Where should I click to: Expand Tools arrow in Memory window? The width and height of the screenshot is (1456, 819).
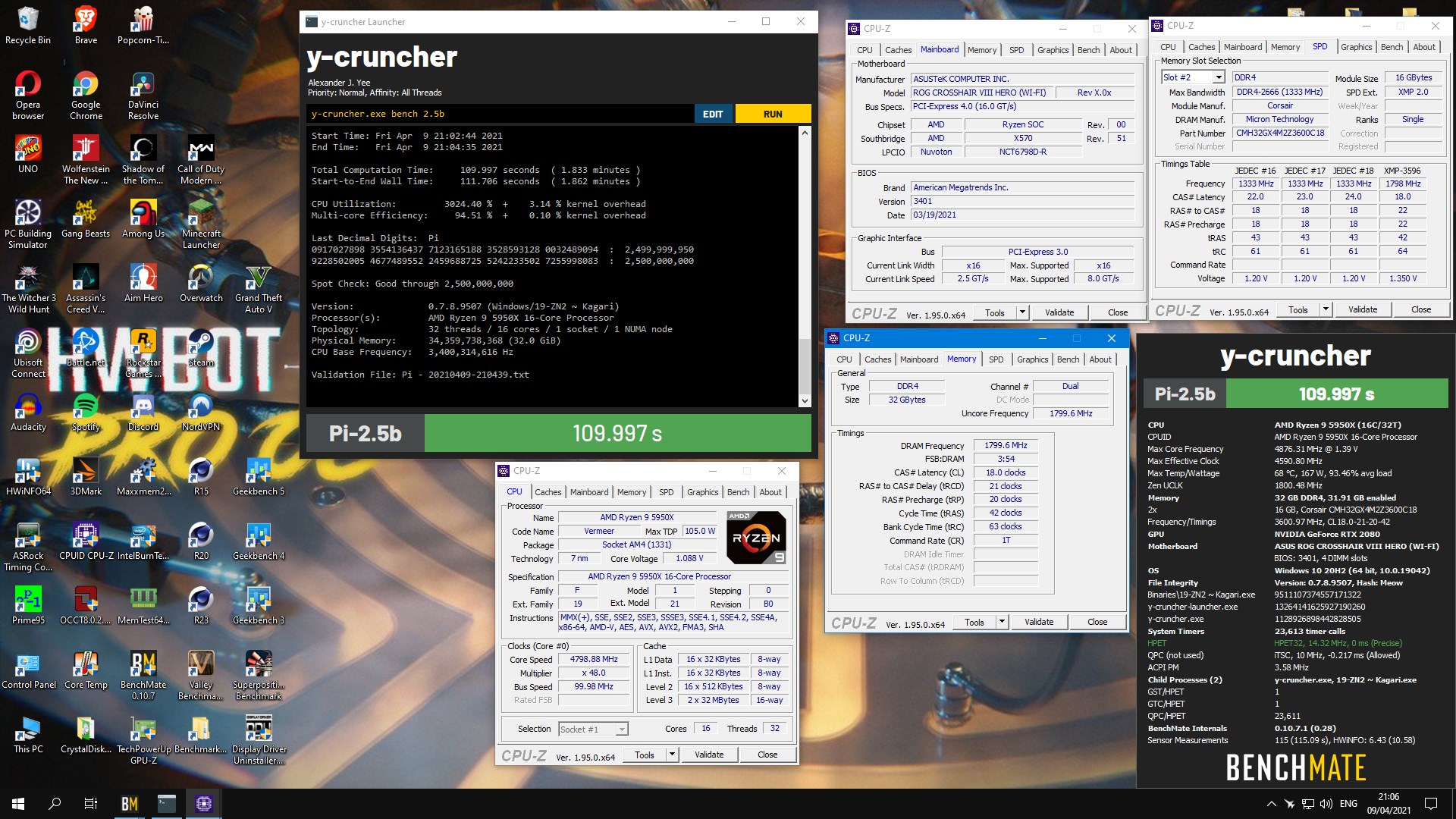coord(1002,622)
